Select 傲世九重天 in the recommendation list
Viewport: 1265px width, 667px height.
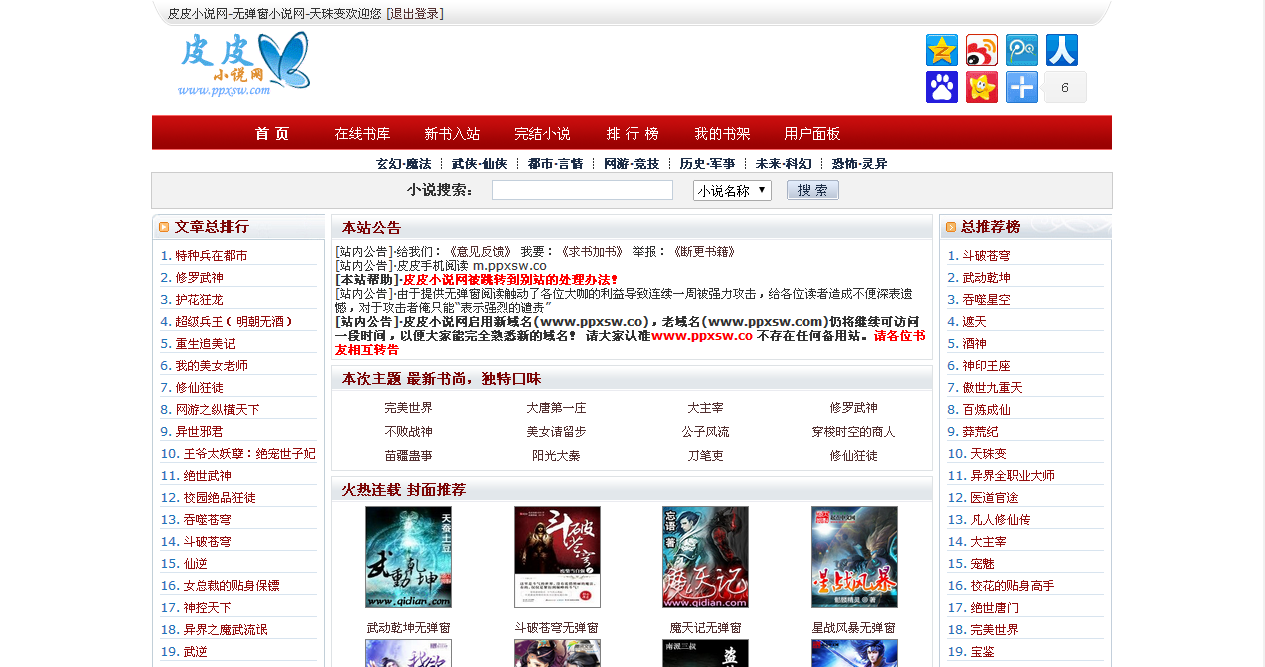pos(992,388)
